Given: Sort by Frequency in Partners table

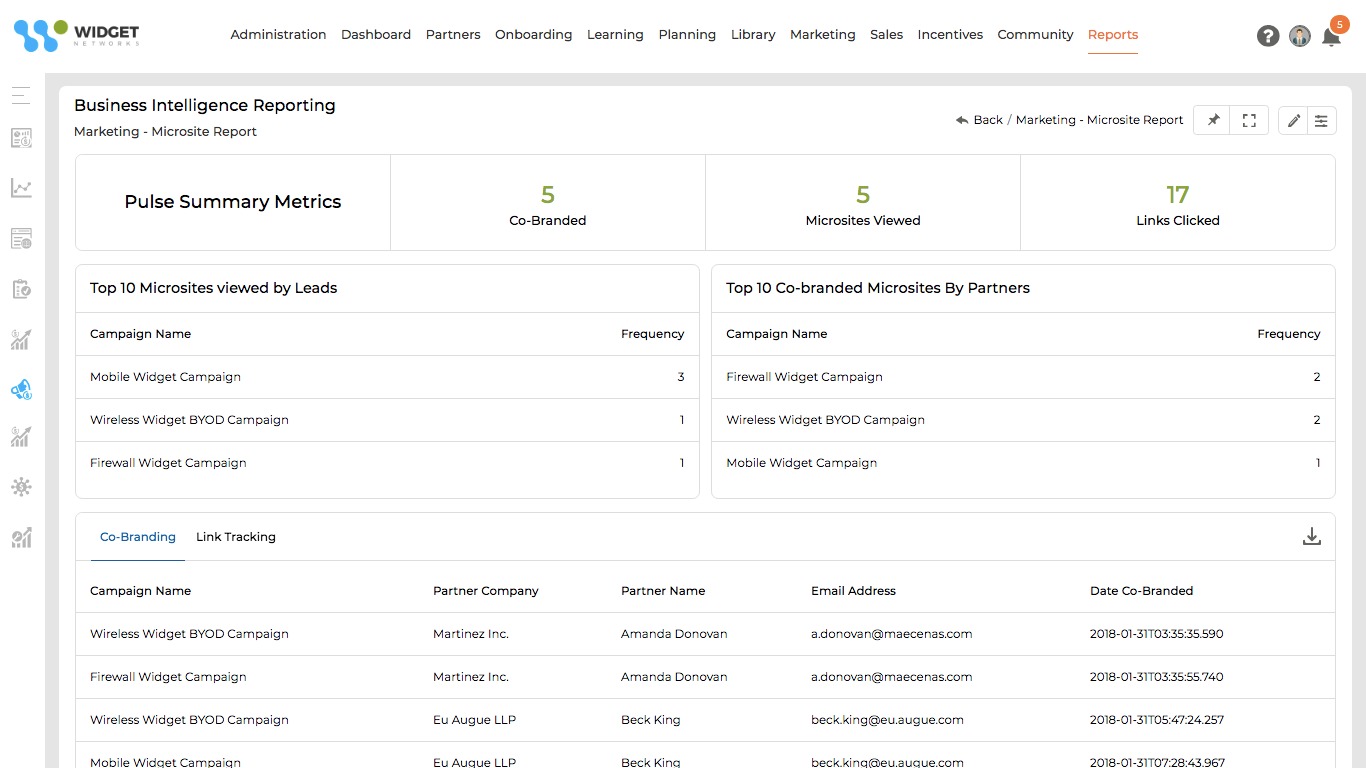Looking at the screenshot, I should [1288, 334].
